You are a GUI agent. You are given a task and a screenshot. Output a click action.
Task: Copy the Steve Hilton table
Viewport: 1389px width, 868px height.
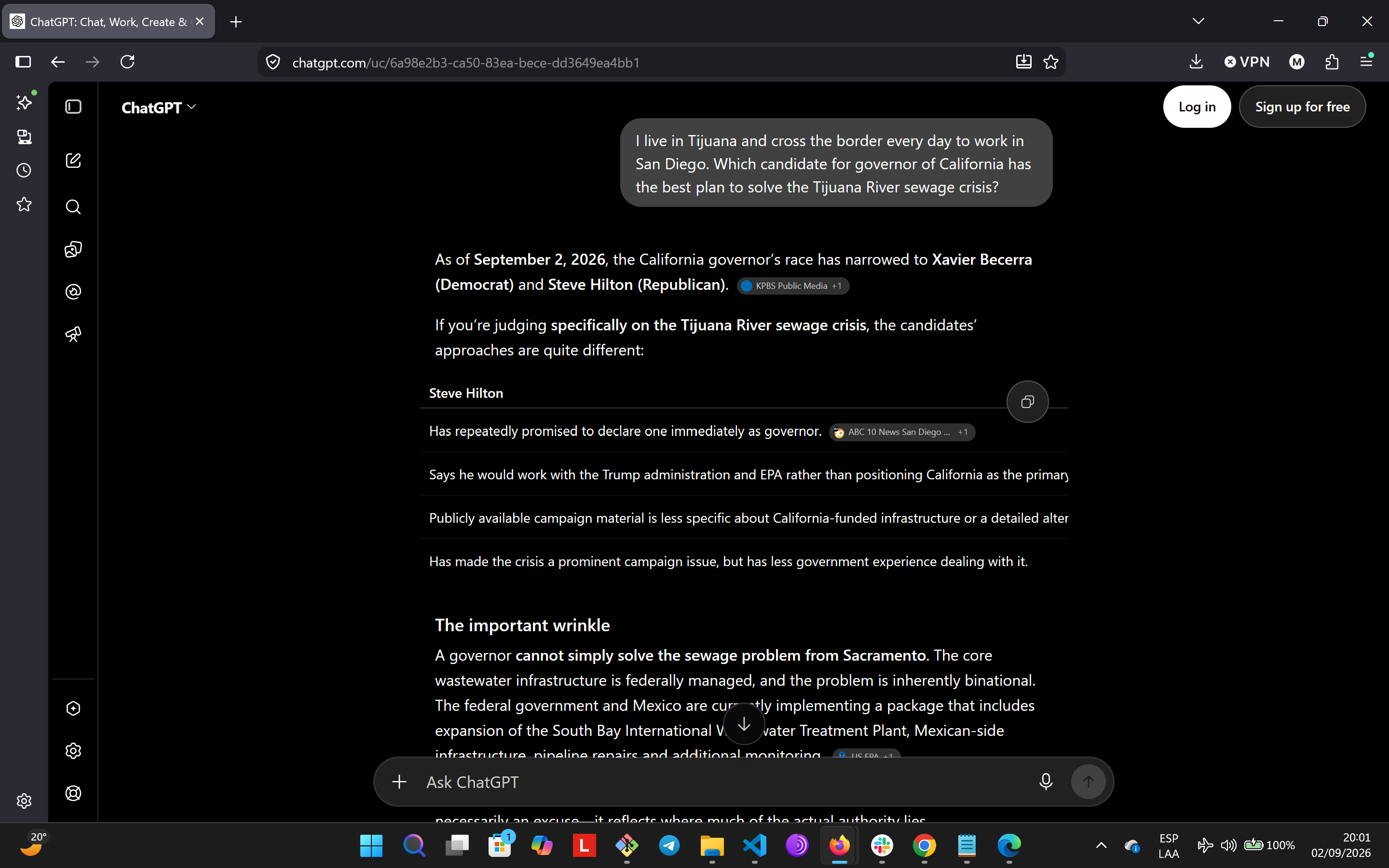[1027, 402]
